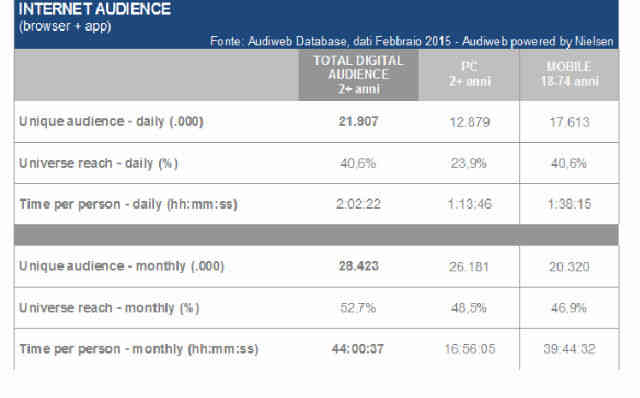640x398 pixels.
Task: Select the Time per person - daily label
Action: (x=128, y=204)
